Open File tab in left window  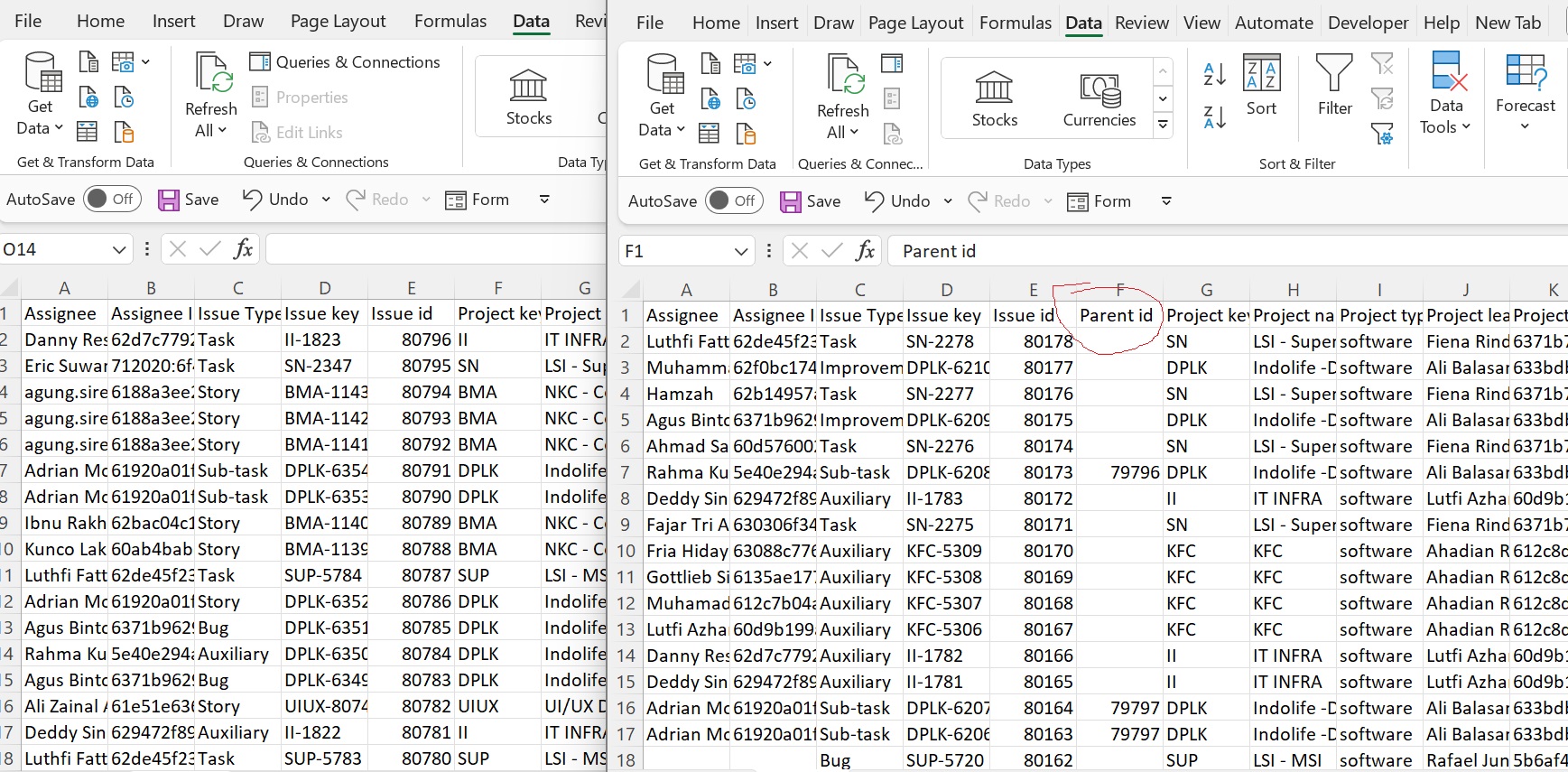(x=28, y=21)
